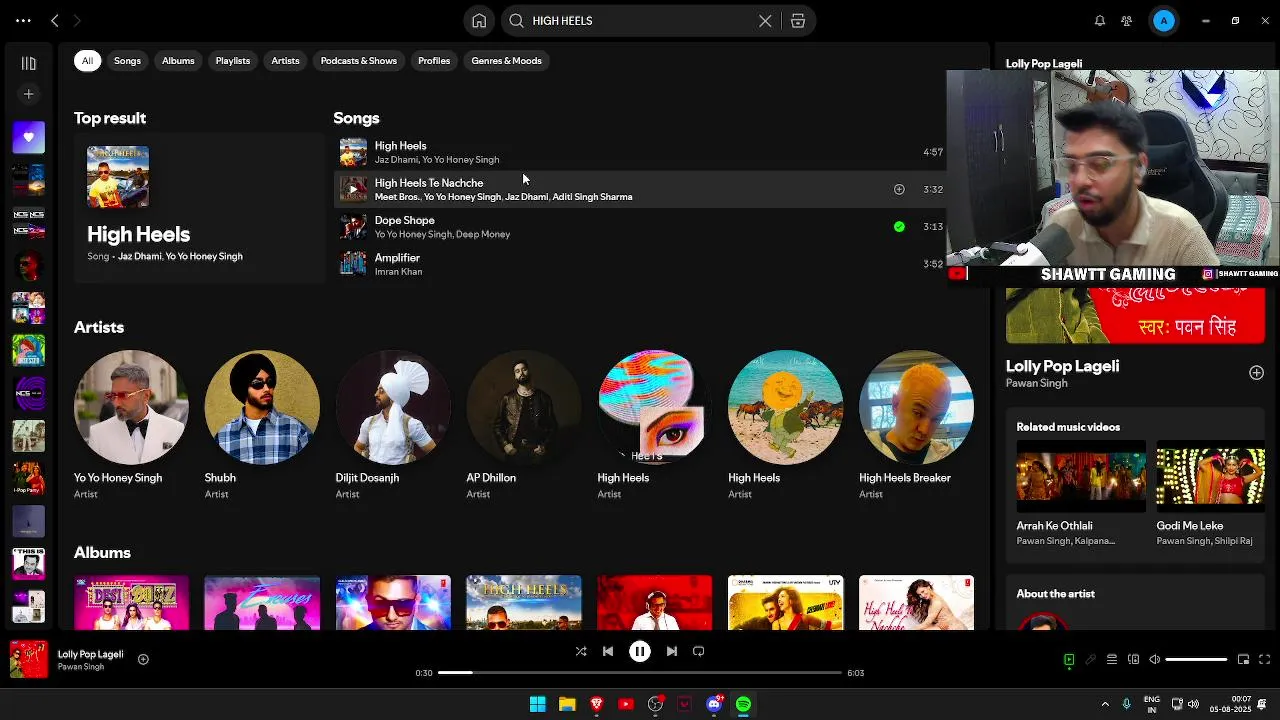Open the notifications bell
This screenshot has height=720, width=1280.
pos(1099,21)
